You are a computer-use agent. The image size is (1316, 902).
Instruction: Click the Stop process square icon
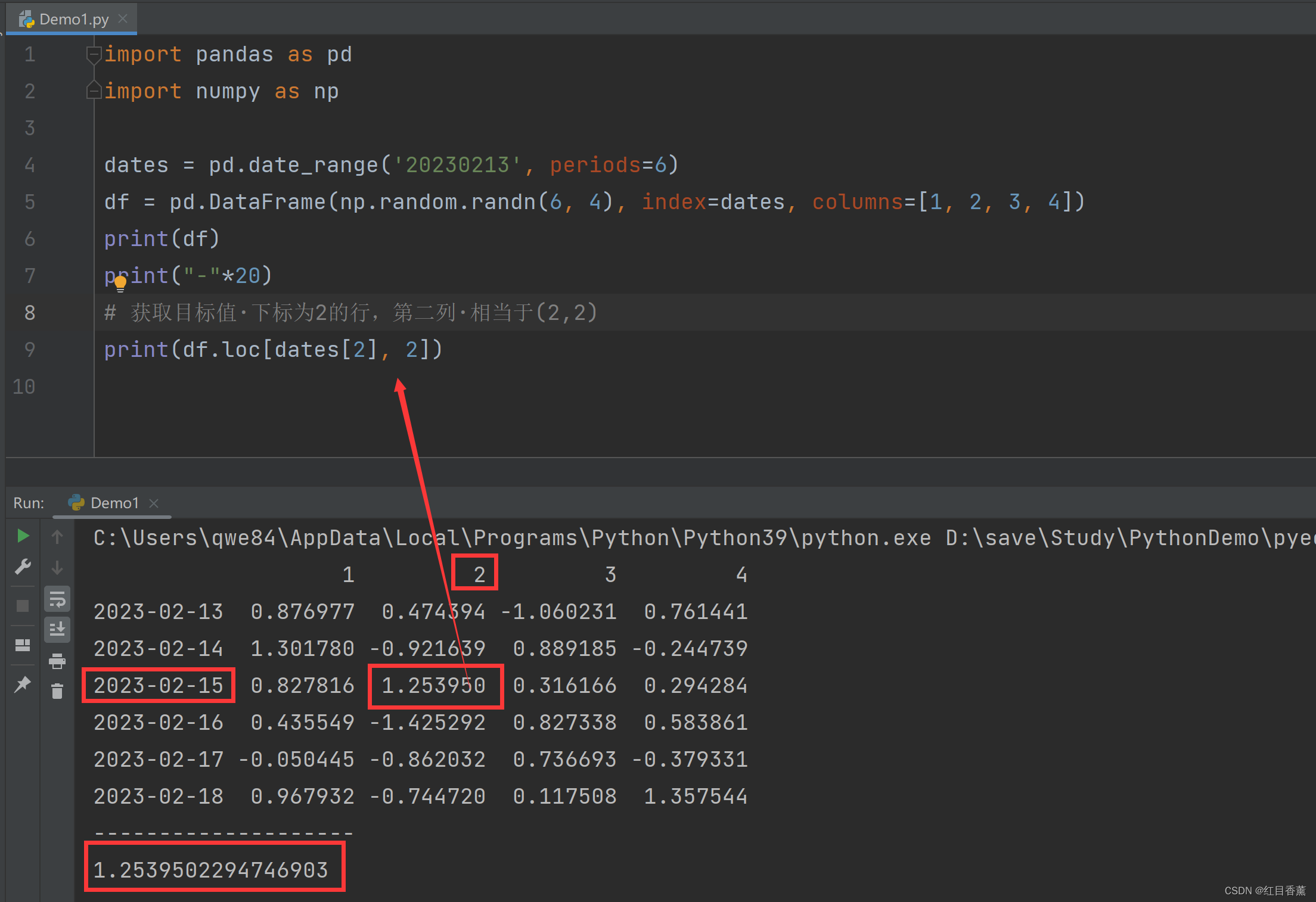tap(23, 606)
